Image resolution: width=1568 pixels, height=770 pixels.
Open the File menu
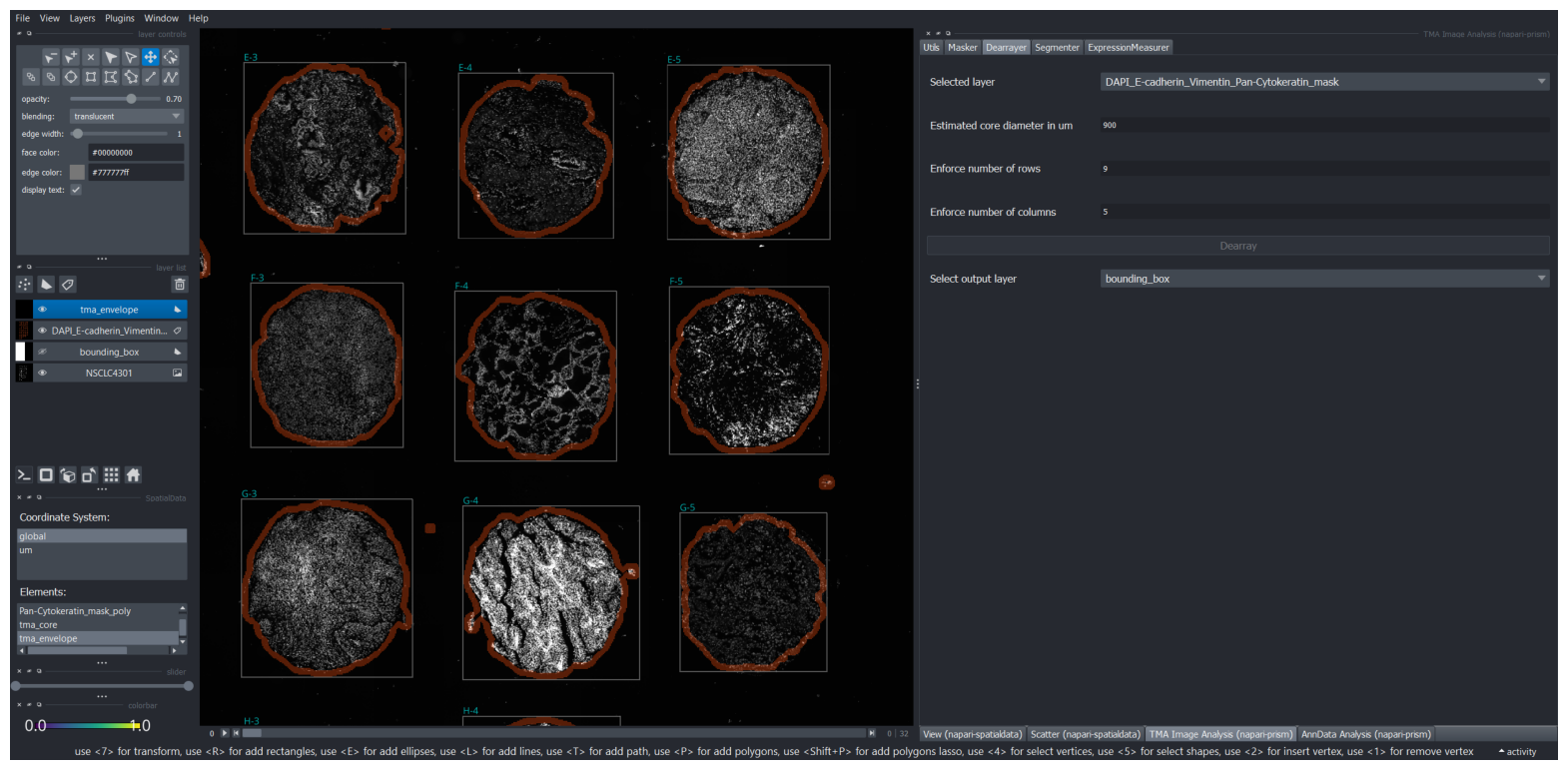tap(23, 18)
